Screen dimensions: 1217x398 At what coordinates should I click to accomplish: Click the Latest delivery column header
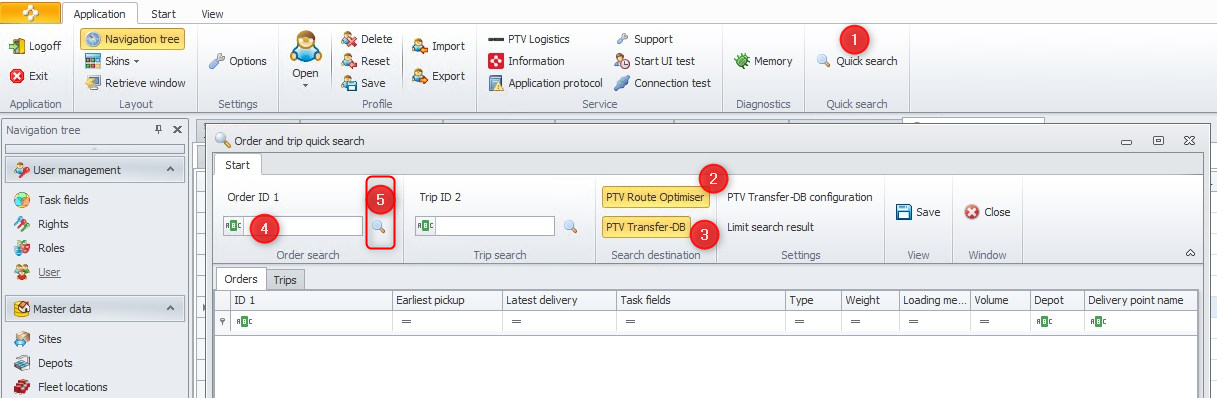click(559, 300)
